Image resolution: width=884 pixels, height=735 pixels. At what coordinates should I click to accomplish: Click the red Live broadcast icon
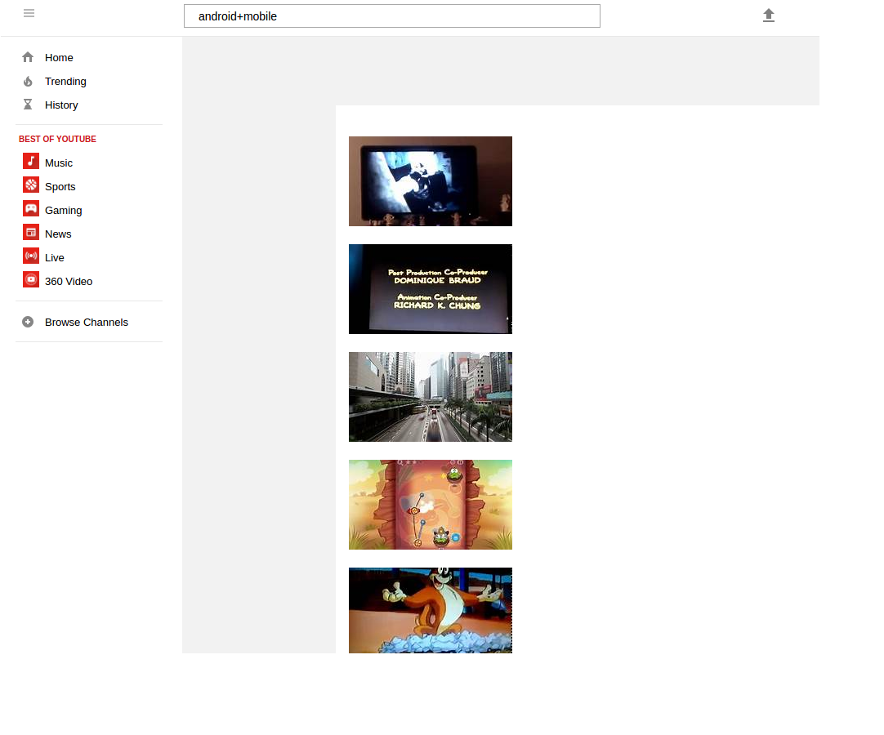tap(31, 256)
